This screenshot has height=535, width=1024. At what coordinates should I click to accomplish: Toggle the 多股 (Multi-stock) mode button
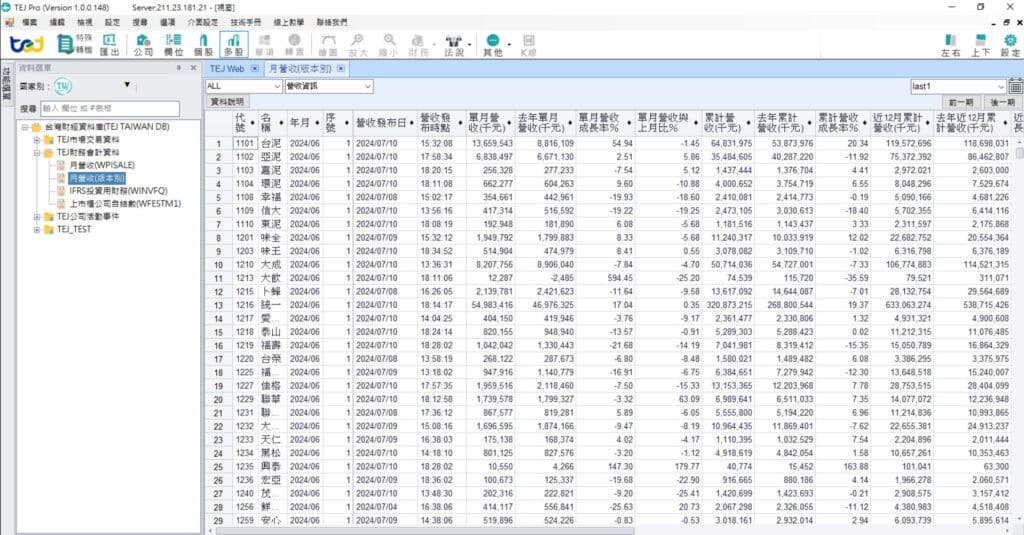click(x=234, y=44)
